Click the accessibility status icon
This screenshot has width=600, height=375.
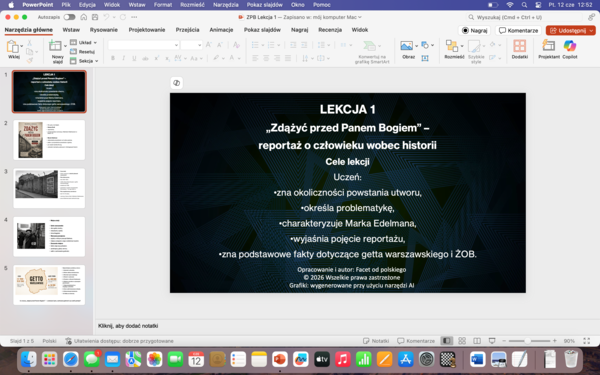pos(68,341)
